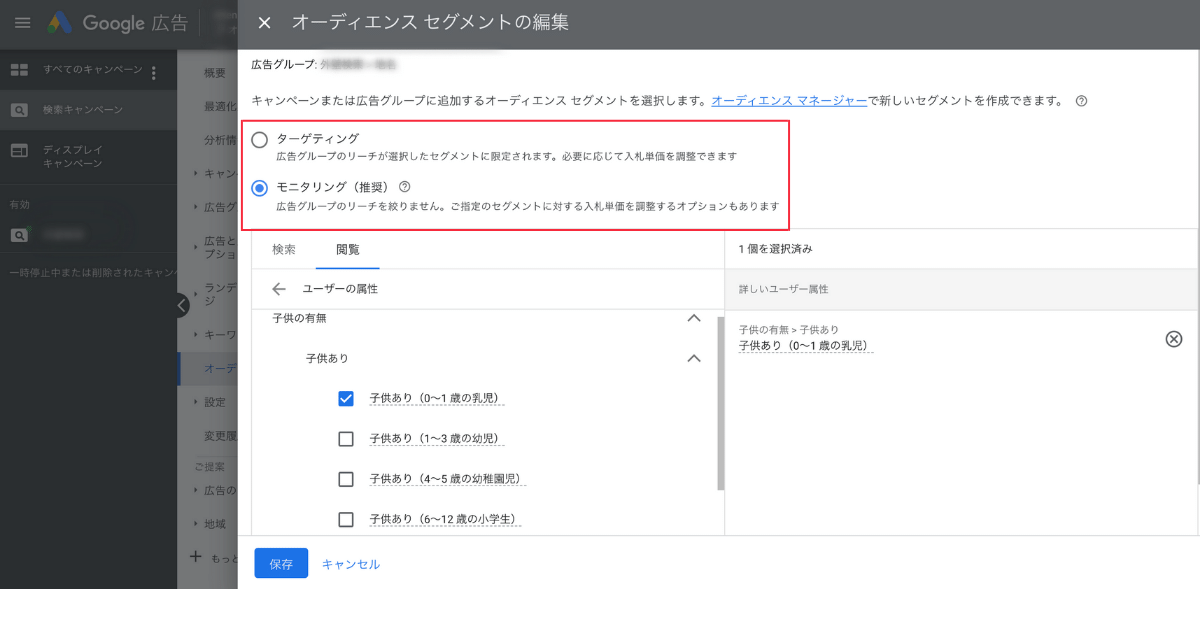
Task: Expand 地域 item in background sidebar
Action: tap(196, 524)
